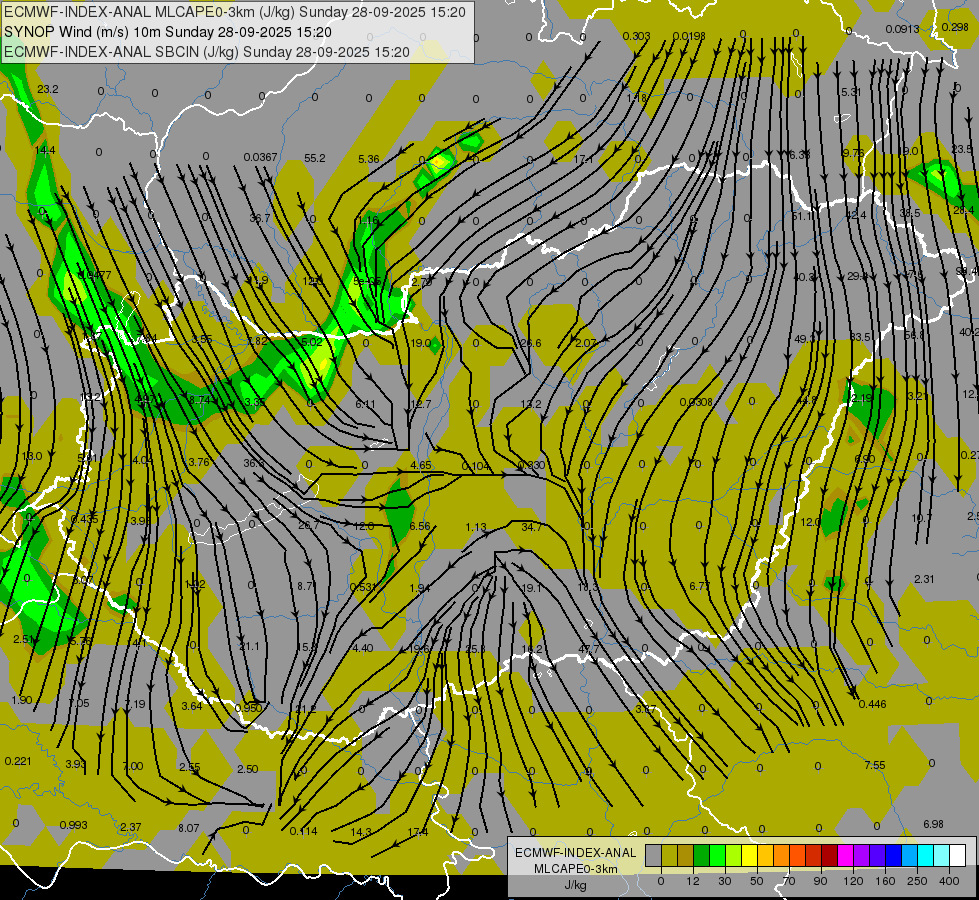This screenshot has height=900, width=979.
Task: Click the map value 0.0913
Action: [902, 29]
